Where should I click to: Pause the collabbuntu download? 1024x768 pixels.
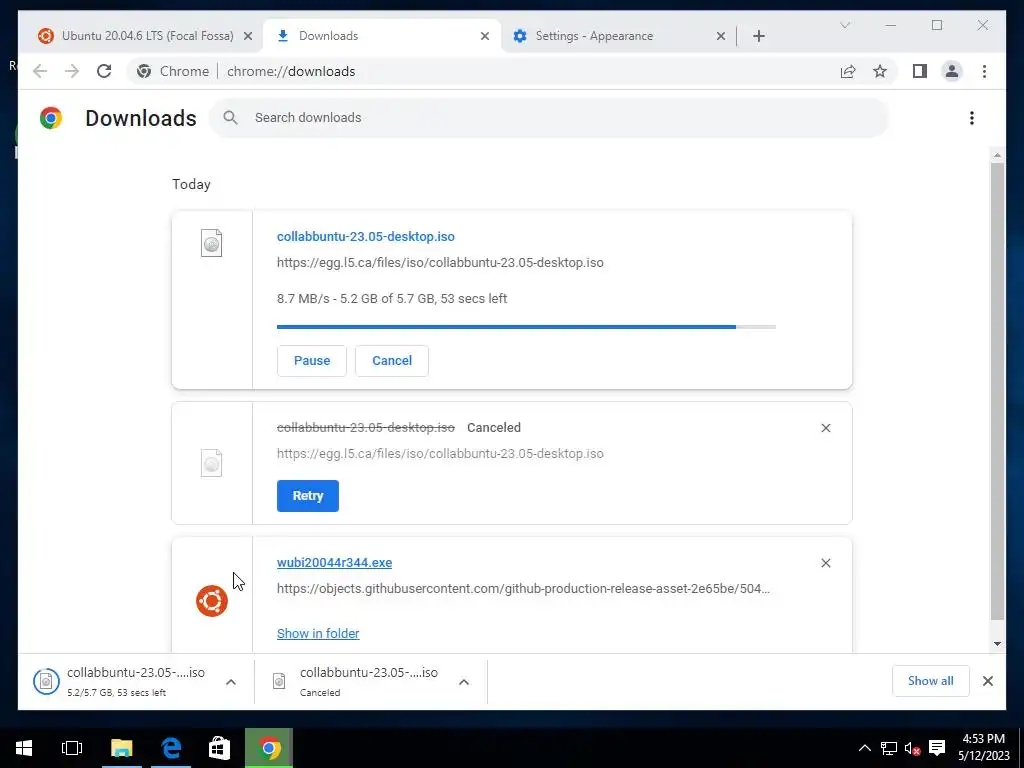312,360
